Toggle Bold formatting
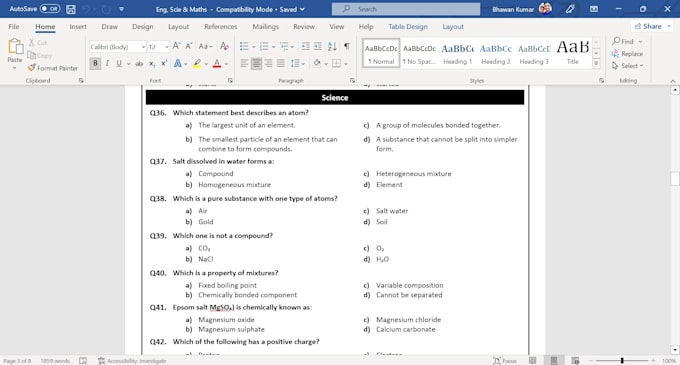The width and height of the screenshot is (680, 365). point(95,63)
